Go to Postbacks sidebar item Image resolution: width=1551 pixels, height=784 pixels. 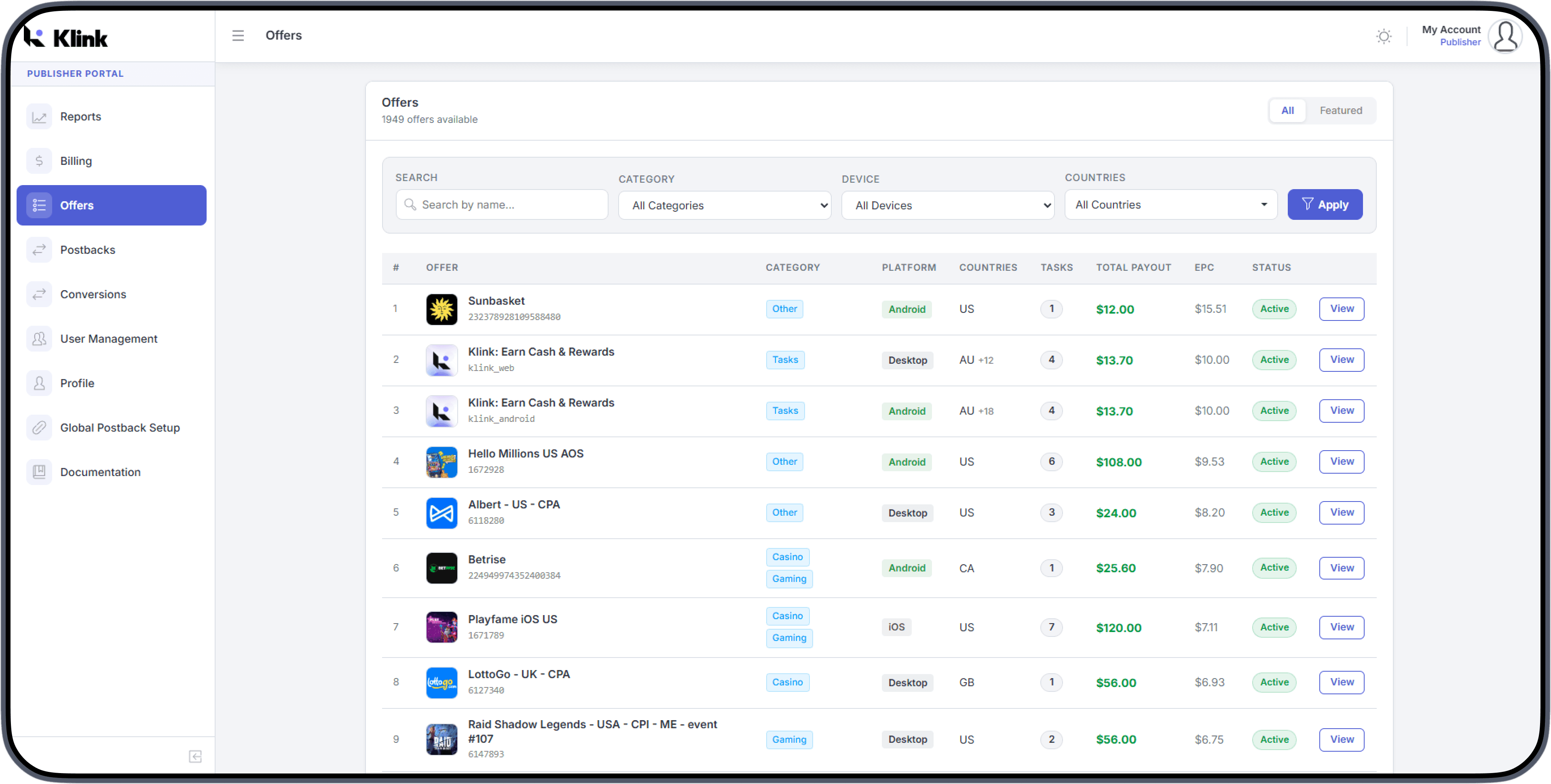[x=87, y=250]
